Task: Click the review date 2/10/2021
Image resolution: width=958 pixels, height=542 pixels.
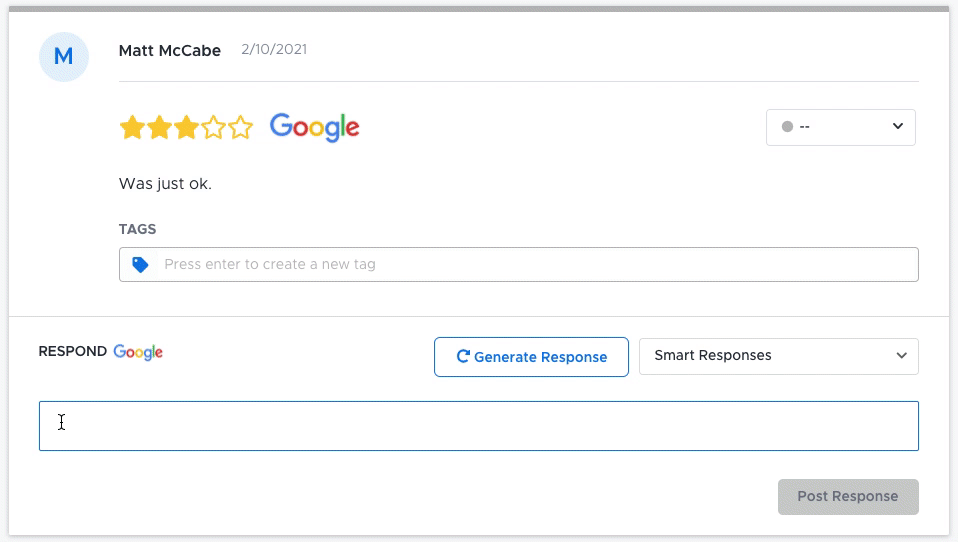Action: [274, 49]
